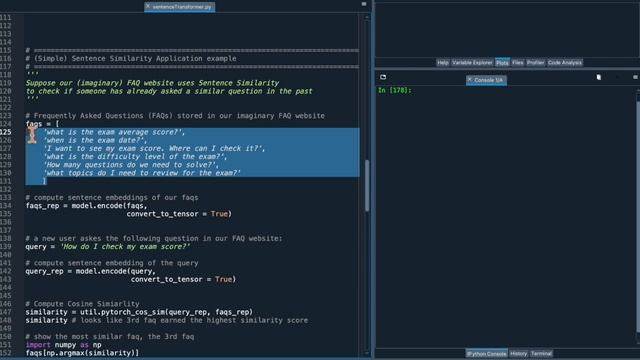Close the Console 1/A tab
Viewport: 640px width, 360px height.
469,80
